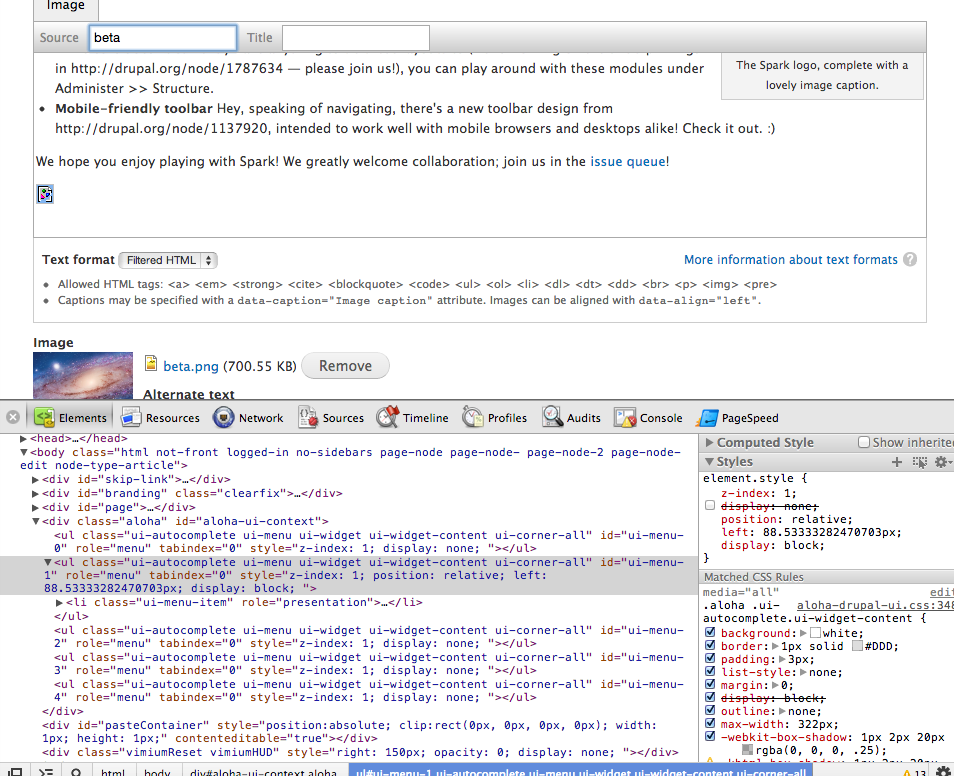Open the Elements panel in DevTools
The image size is (954, 776).
[x=72, y=418]
